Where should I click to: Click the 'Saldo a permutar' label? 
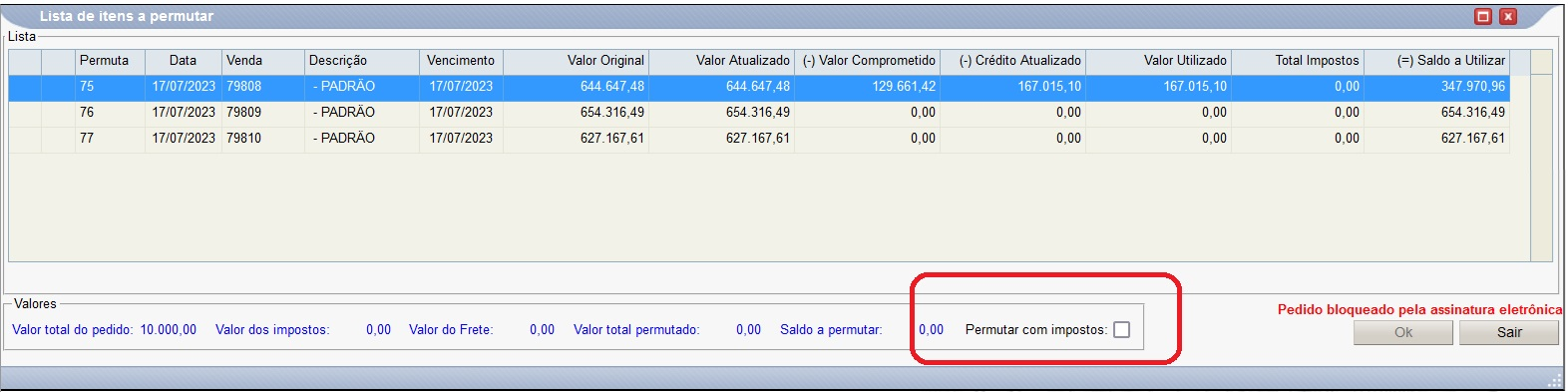click(x=831, y=330)
